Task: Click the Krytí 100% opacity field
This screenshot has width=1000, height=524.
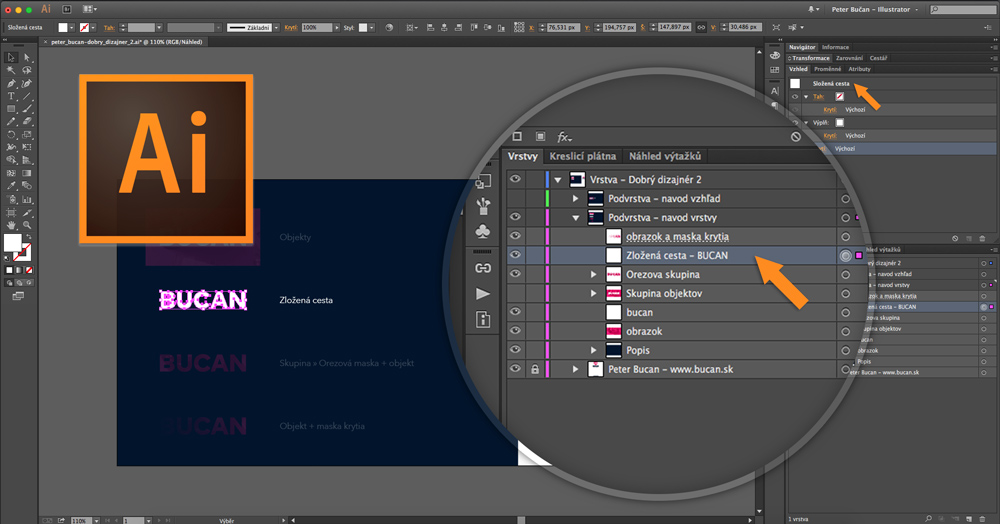Action: [x=317, y=27]
